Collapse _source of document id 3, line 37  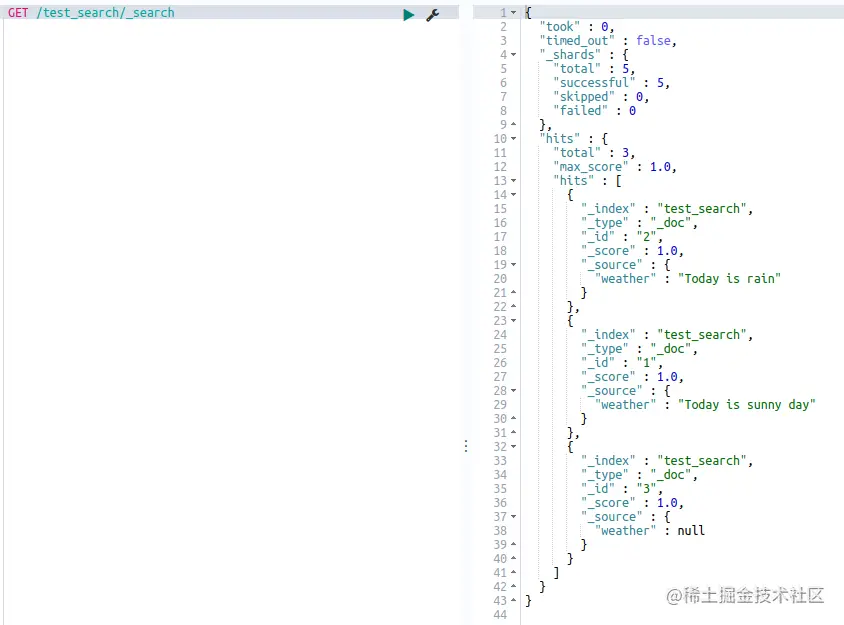[x=514, y=516]
